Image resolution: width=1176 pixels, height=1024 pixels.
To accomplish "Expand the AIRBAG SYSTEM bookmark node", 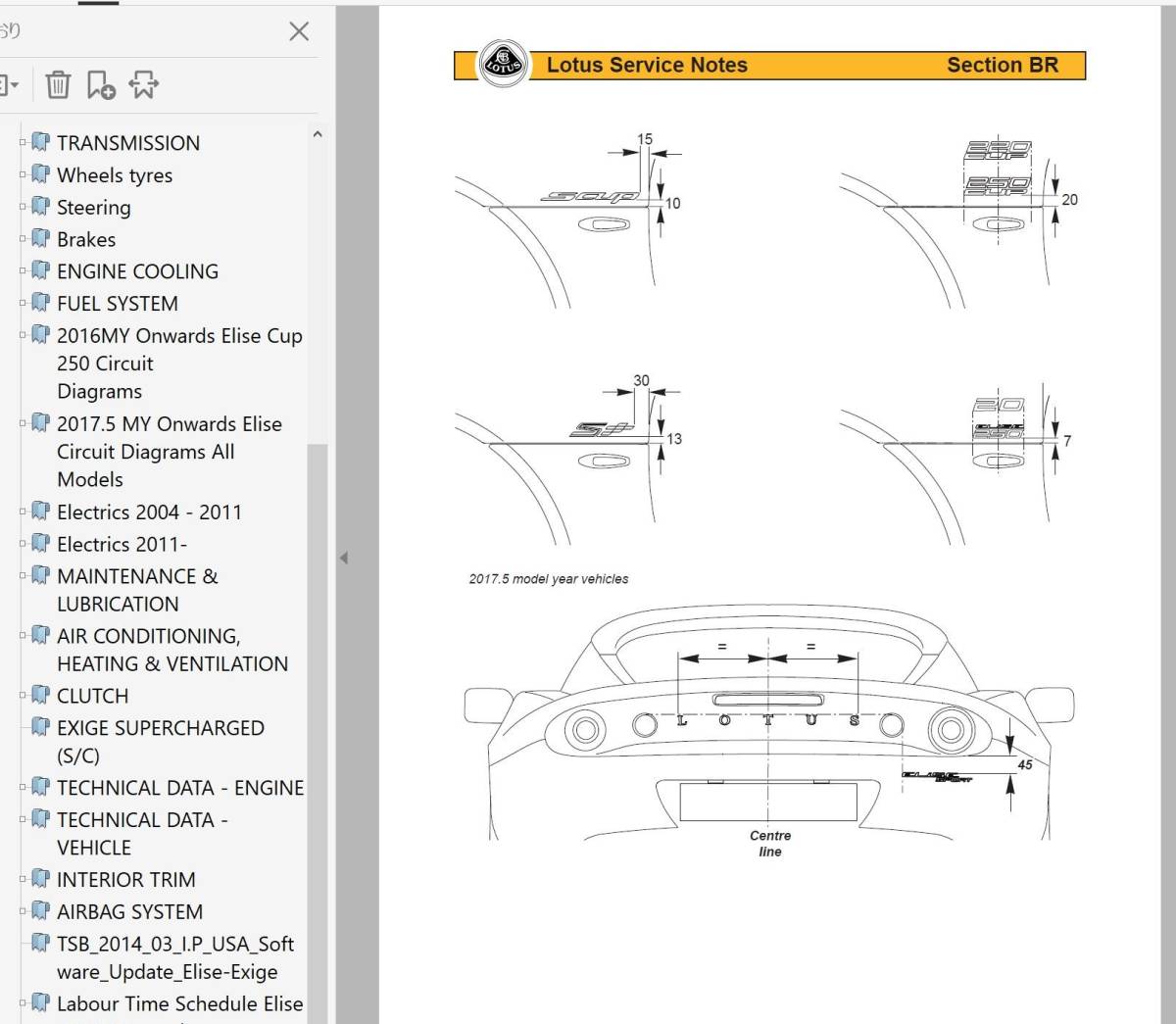I will (x=23, y=912).
